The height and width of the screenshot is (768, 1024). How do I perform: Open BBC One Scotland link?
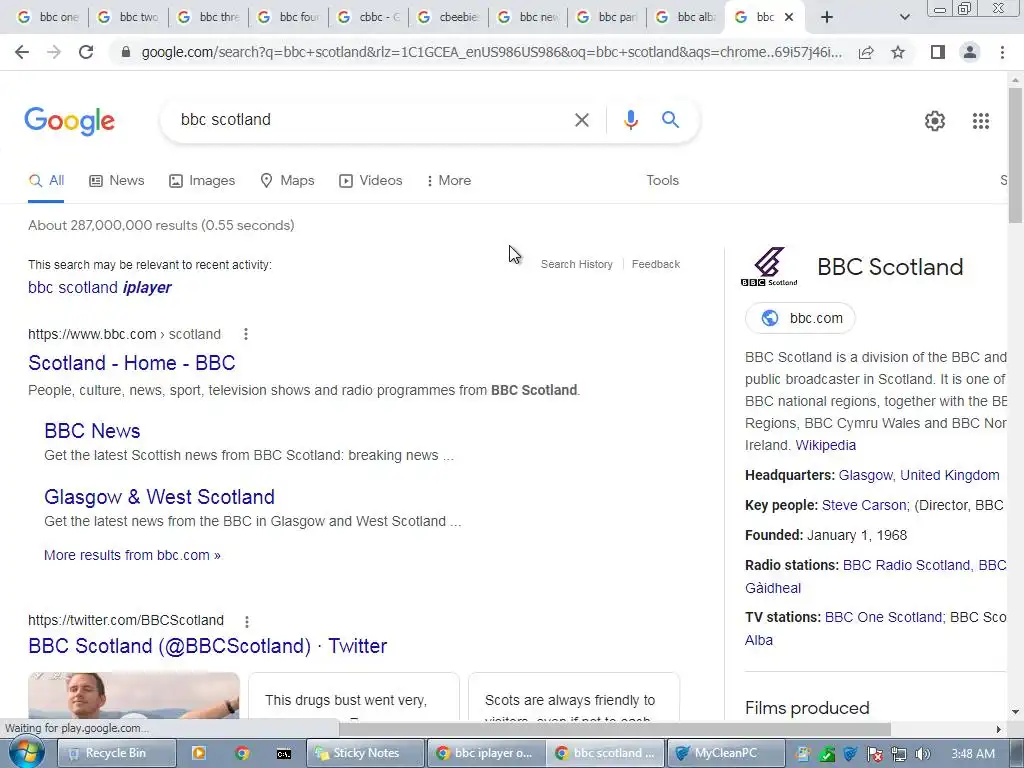click(x=883, y=618)
